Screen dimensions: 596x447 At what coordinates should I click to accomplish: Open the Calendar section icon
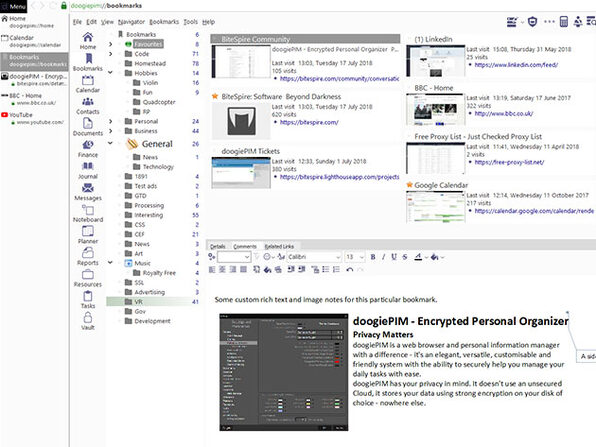click(88, 84)
